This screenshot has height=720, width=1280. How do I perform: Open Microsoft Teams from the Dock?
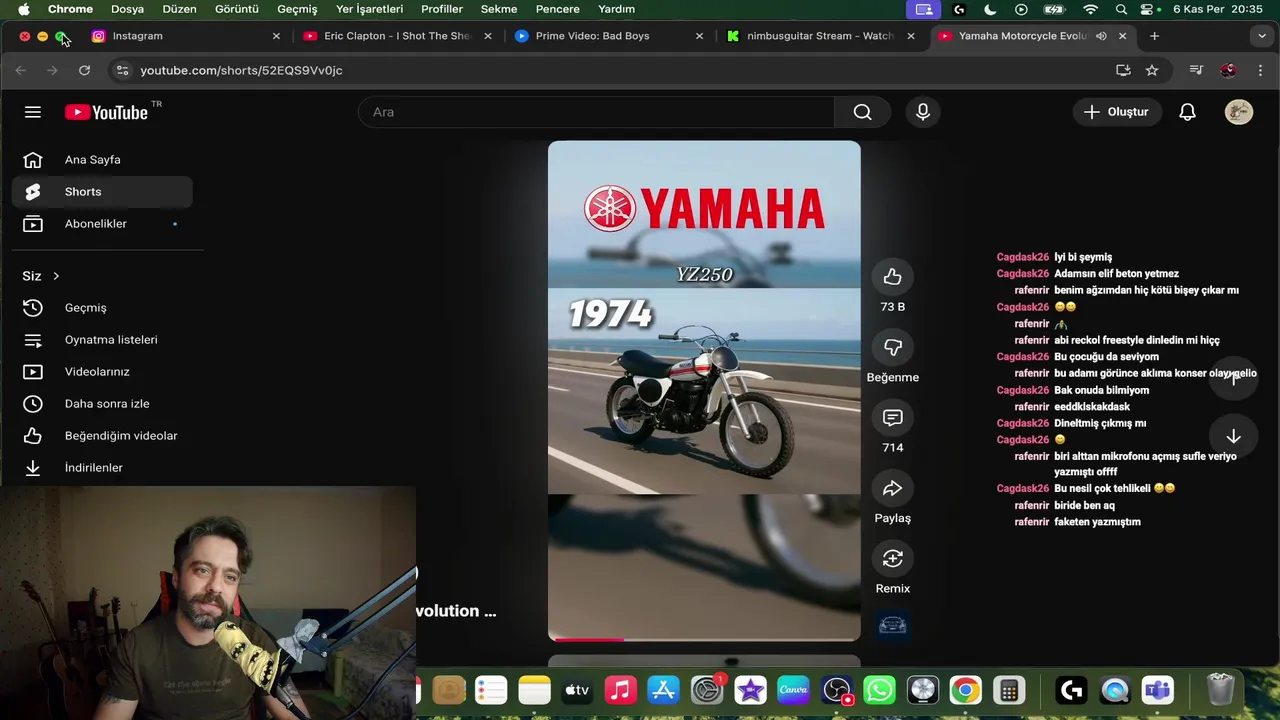coord(1157,690)
